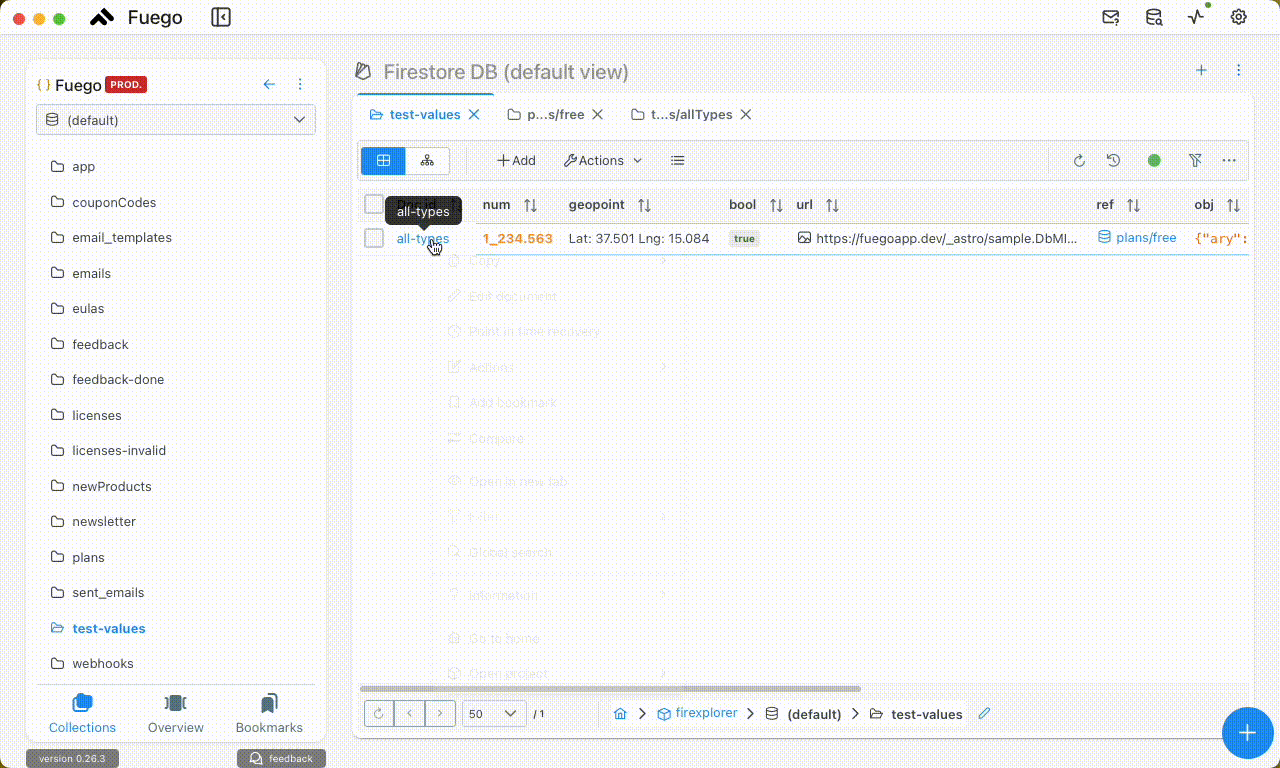Click the list layout icon in toolbar

[678, 160]
